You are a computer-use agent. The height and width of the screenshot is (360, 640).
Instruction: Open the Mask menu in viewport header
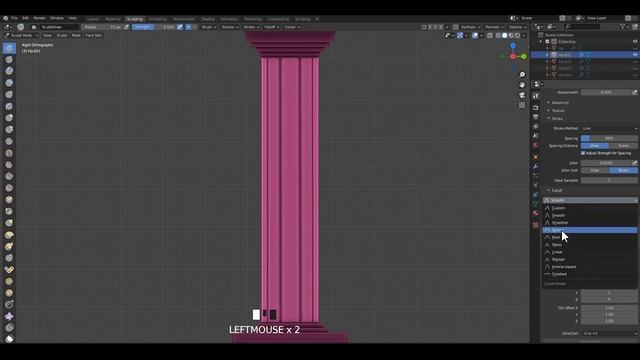point(76,36)
